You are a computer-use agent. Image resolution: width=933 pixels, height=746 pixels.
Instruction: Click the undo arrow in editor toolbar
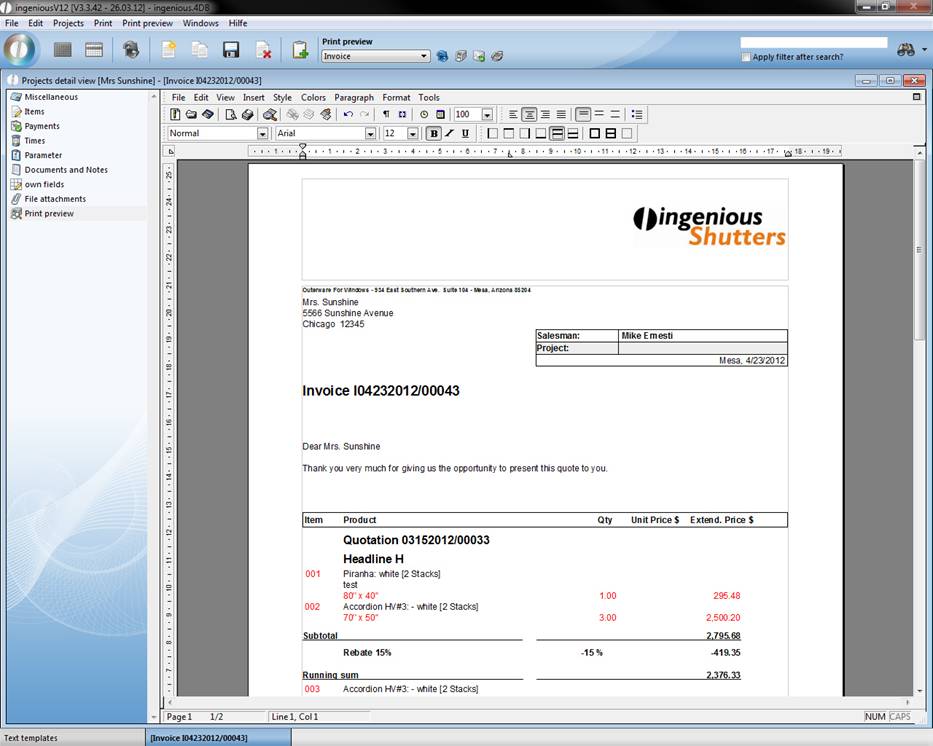[x=348, y=115]
